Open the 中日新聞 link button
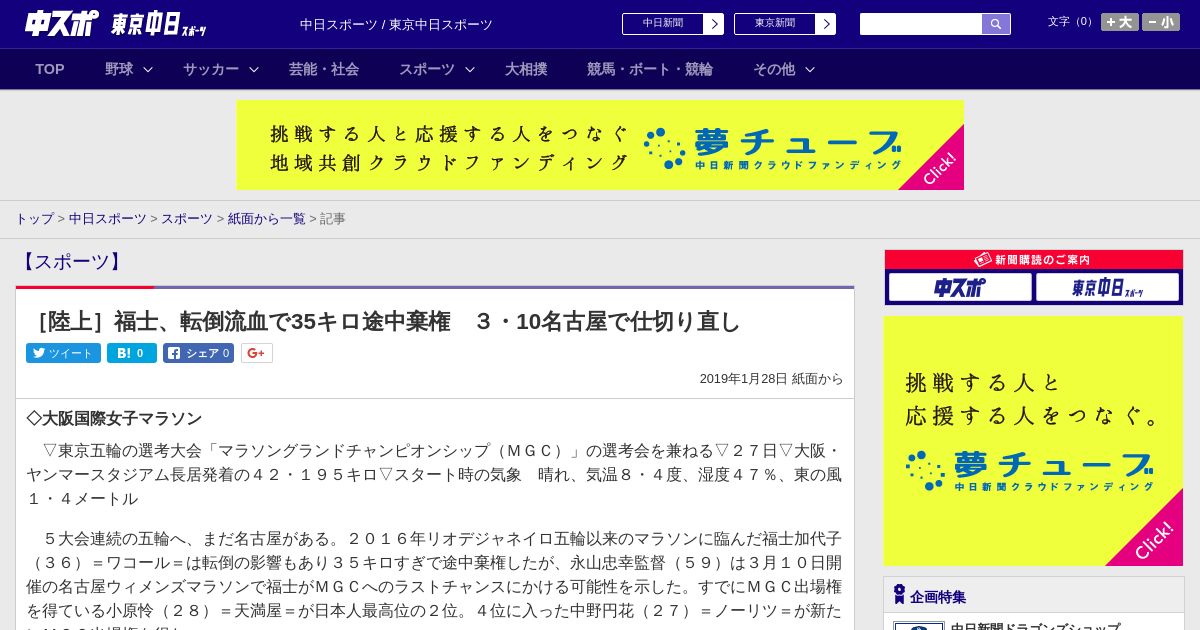Image resolution: width=1200 pixels, height=630 pixels. click(x=663, y=24)
